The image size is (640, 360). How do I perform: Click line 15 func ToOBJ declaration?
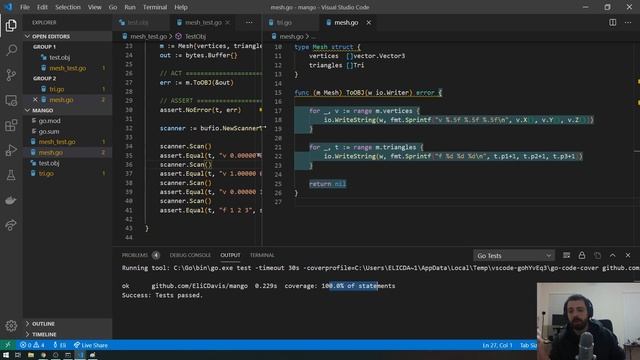(368, 93)
